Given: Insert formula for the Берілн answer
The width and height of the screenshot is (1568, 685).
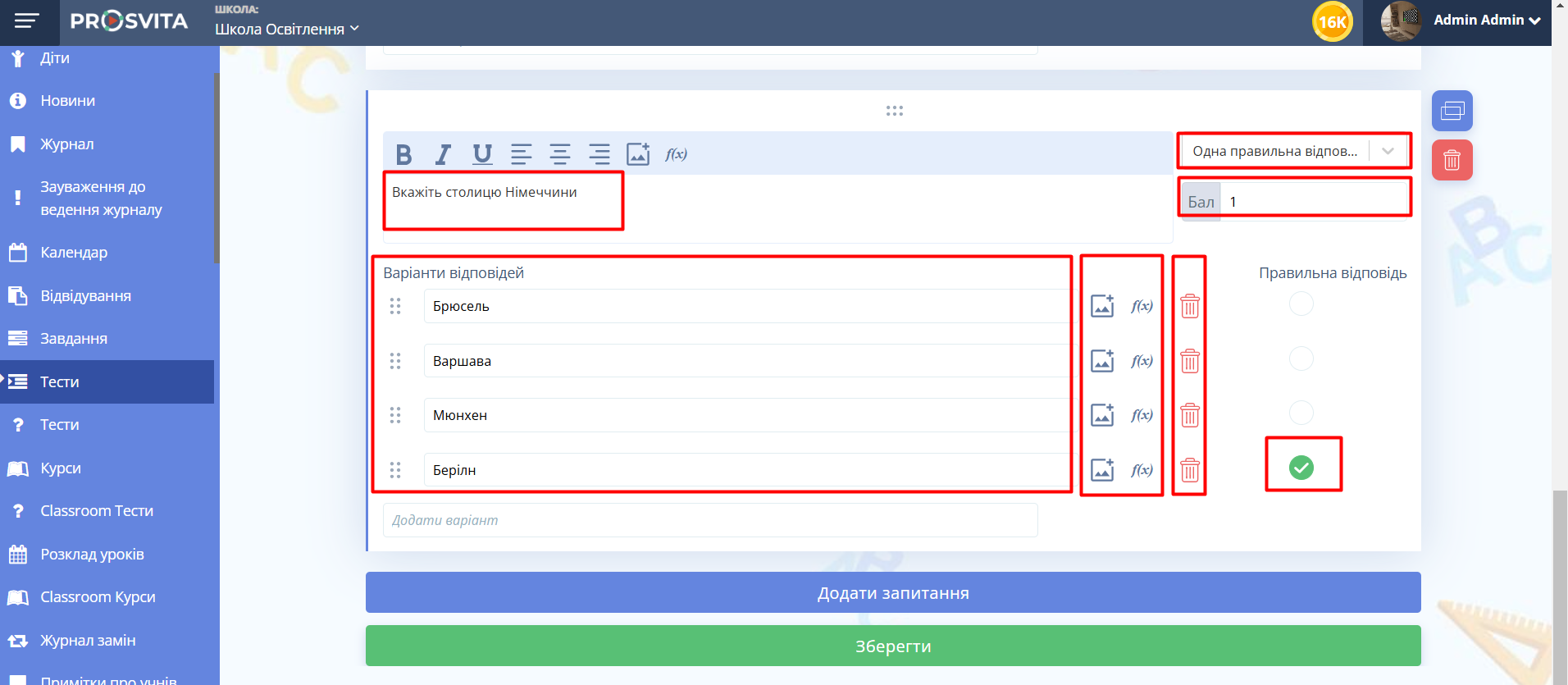Looking at the screenshot, I should click(x=1142, y=470).
